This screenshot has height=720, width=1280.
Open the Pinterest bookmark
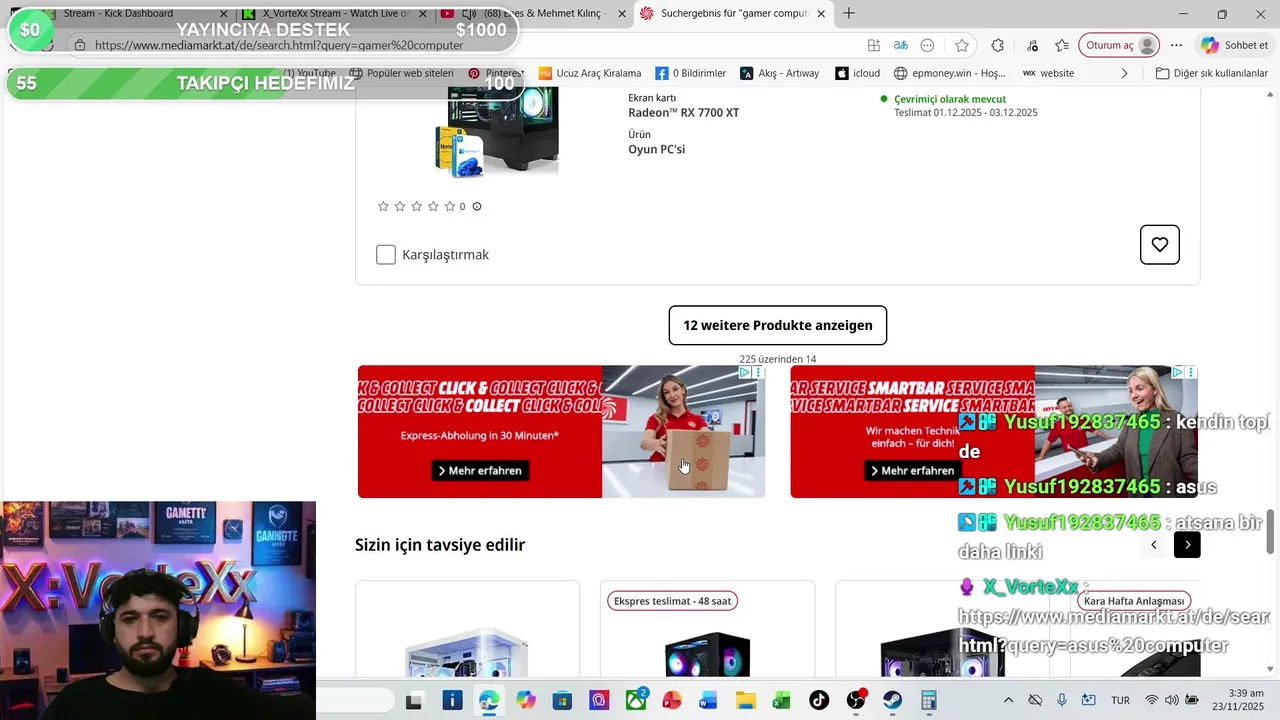[496, 73]
